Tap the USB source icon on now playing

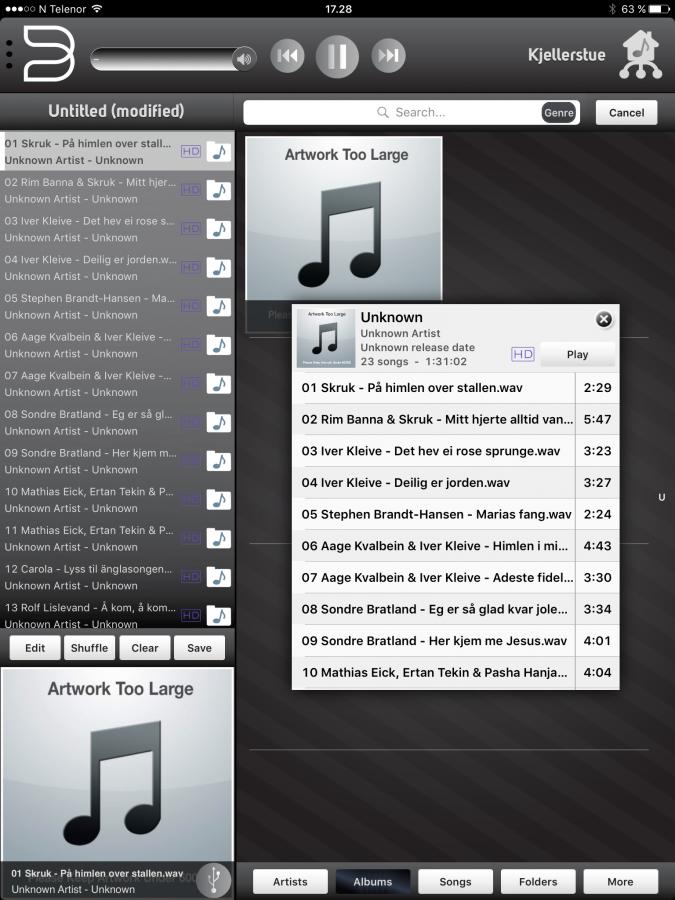(x=214, y=880)
